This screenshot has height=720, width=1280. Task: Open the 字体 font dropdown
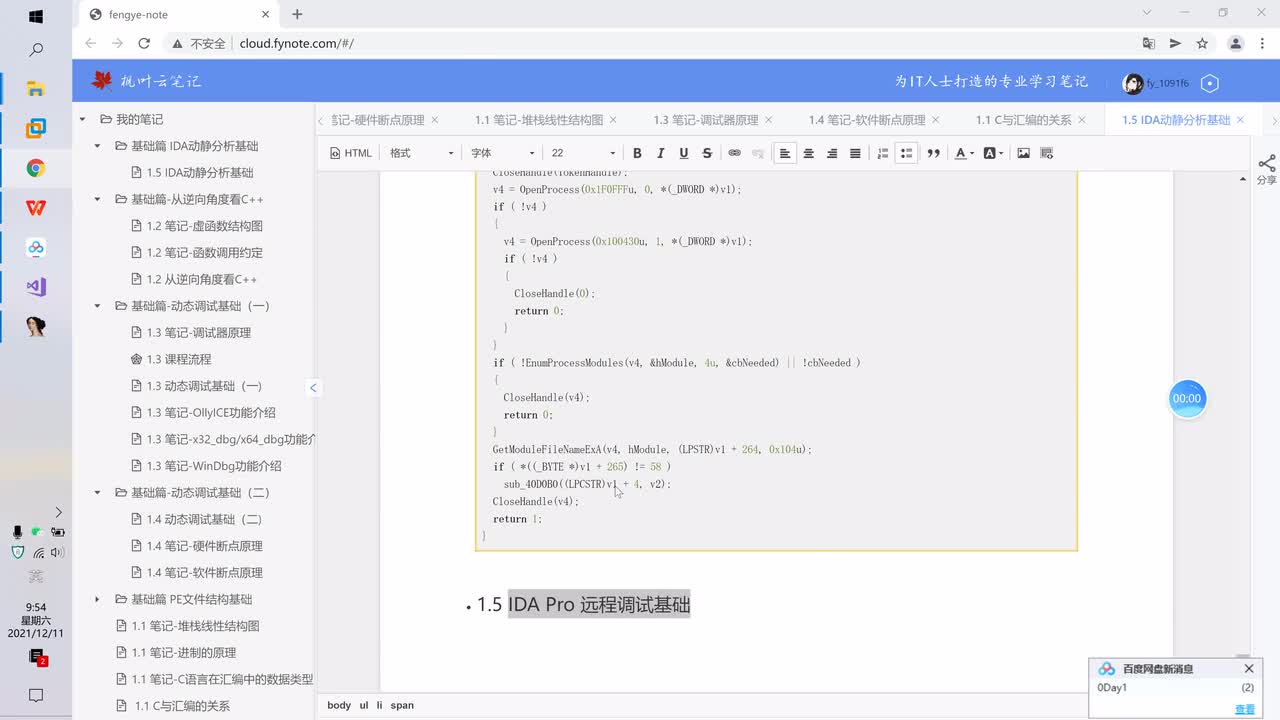pyautogui.click(x=503, y=153)
